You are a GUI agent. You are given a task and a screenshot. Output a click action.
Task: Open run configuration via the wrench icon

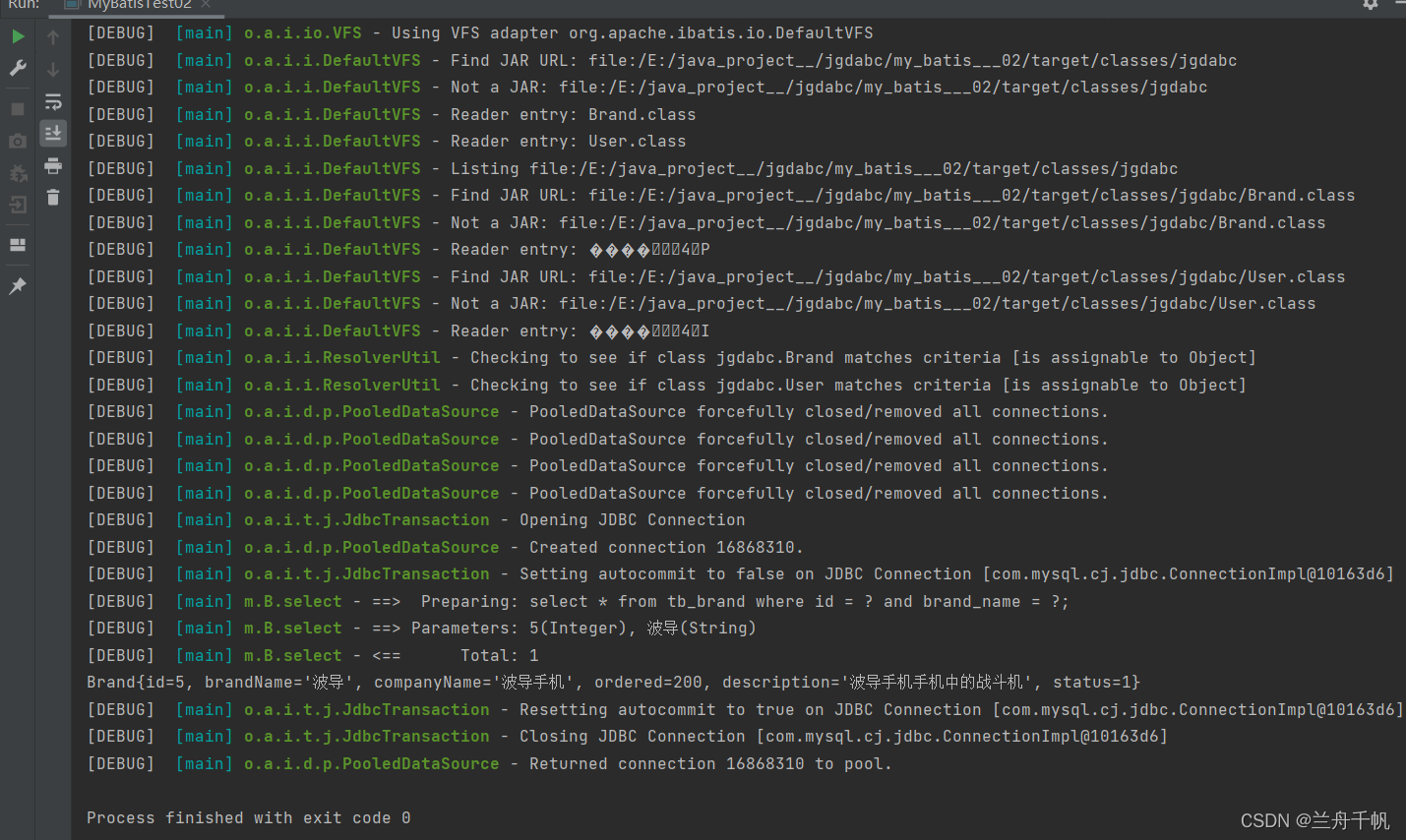point(18,68)
